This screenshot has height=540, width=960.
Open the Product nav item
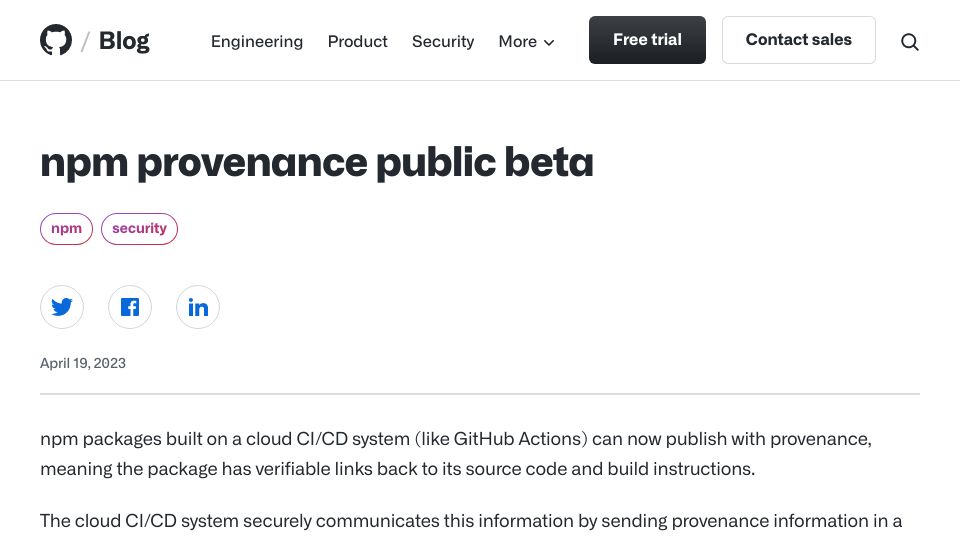point(358,41)
